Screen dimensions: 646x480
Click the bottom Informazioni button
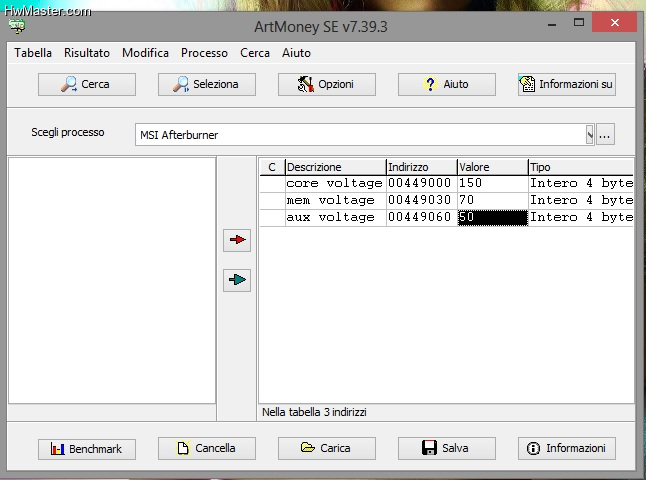click(567, 449)
